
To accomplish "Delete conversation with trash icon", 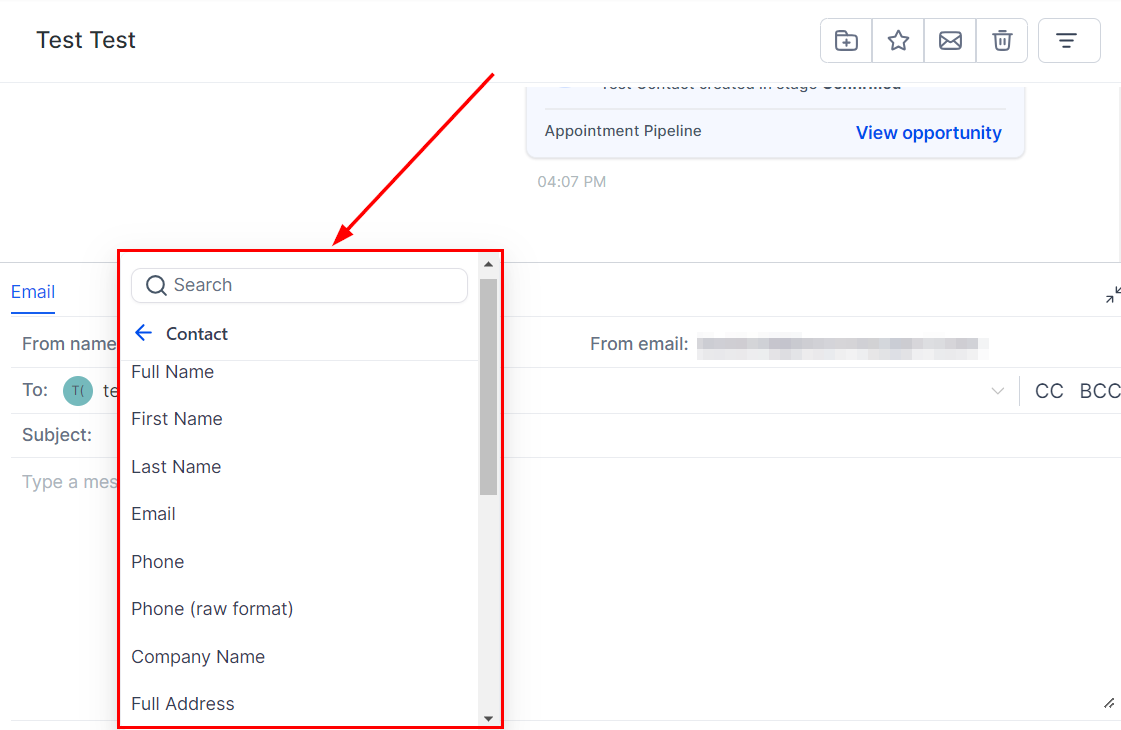I will [x=1002, y=41].
